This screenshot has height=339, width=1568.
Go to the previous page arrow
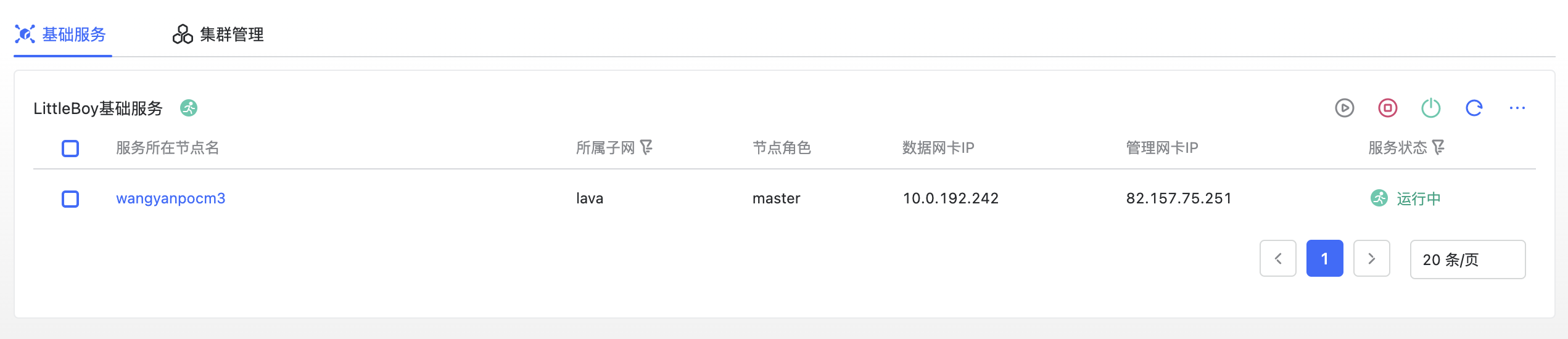click(x=1277, y=259)
